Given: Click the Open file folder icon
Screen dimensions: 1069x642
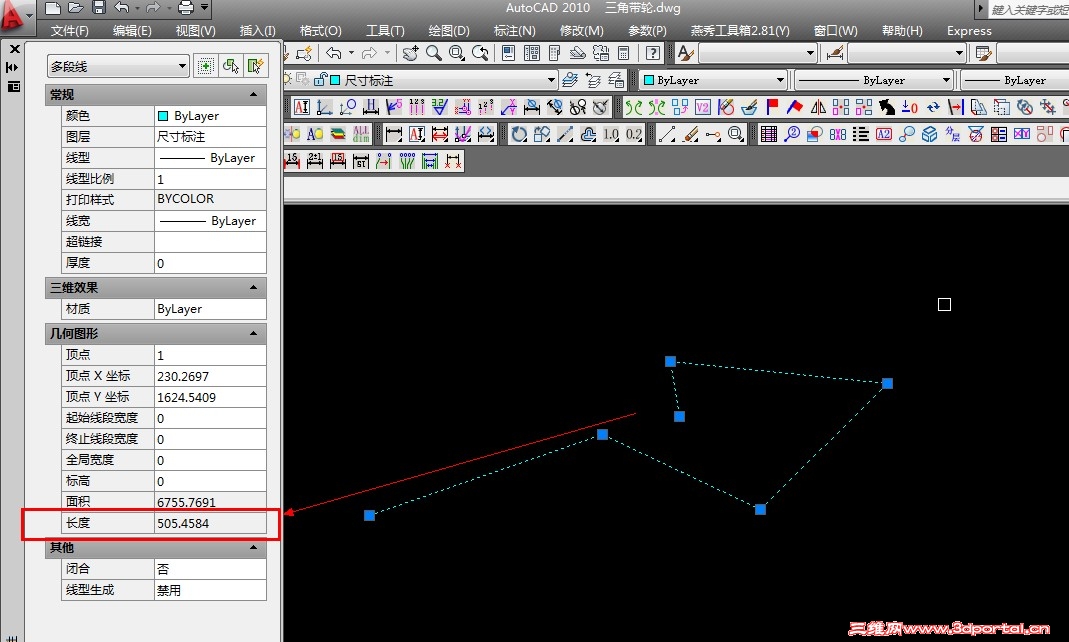Looking at the screenshot, I should point(76,8).
